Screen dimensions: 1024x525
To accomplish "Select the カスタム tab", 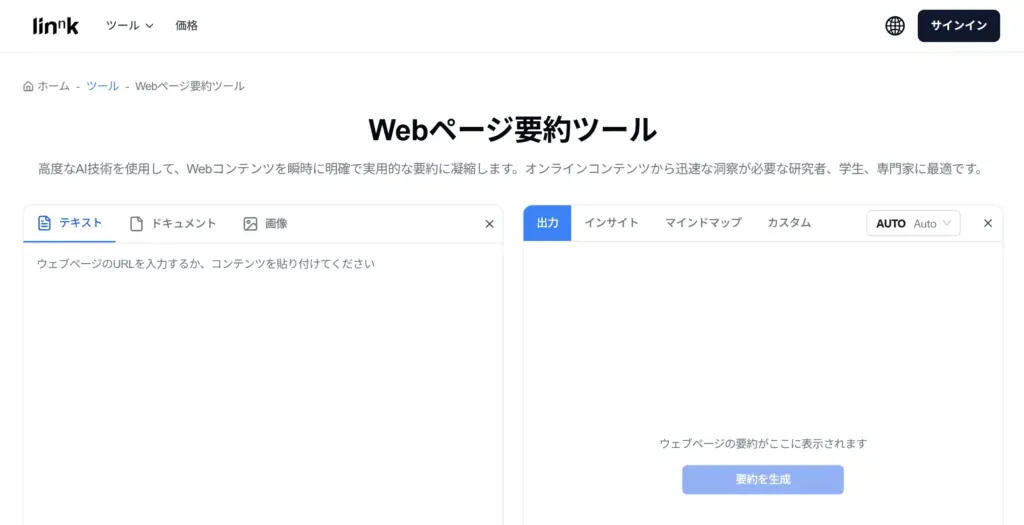I will 789,223.
